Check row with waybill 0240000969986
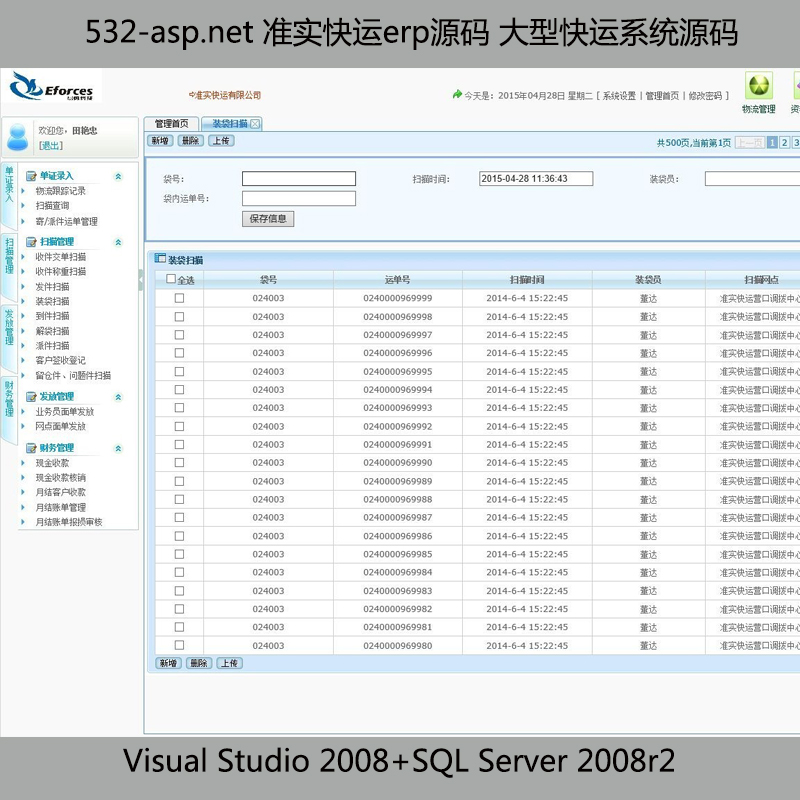Image resolution: width=800 pixels, height=800 pixels. pos(179,536)
